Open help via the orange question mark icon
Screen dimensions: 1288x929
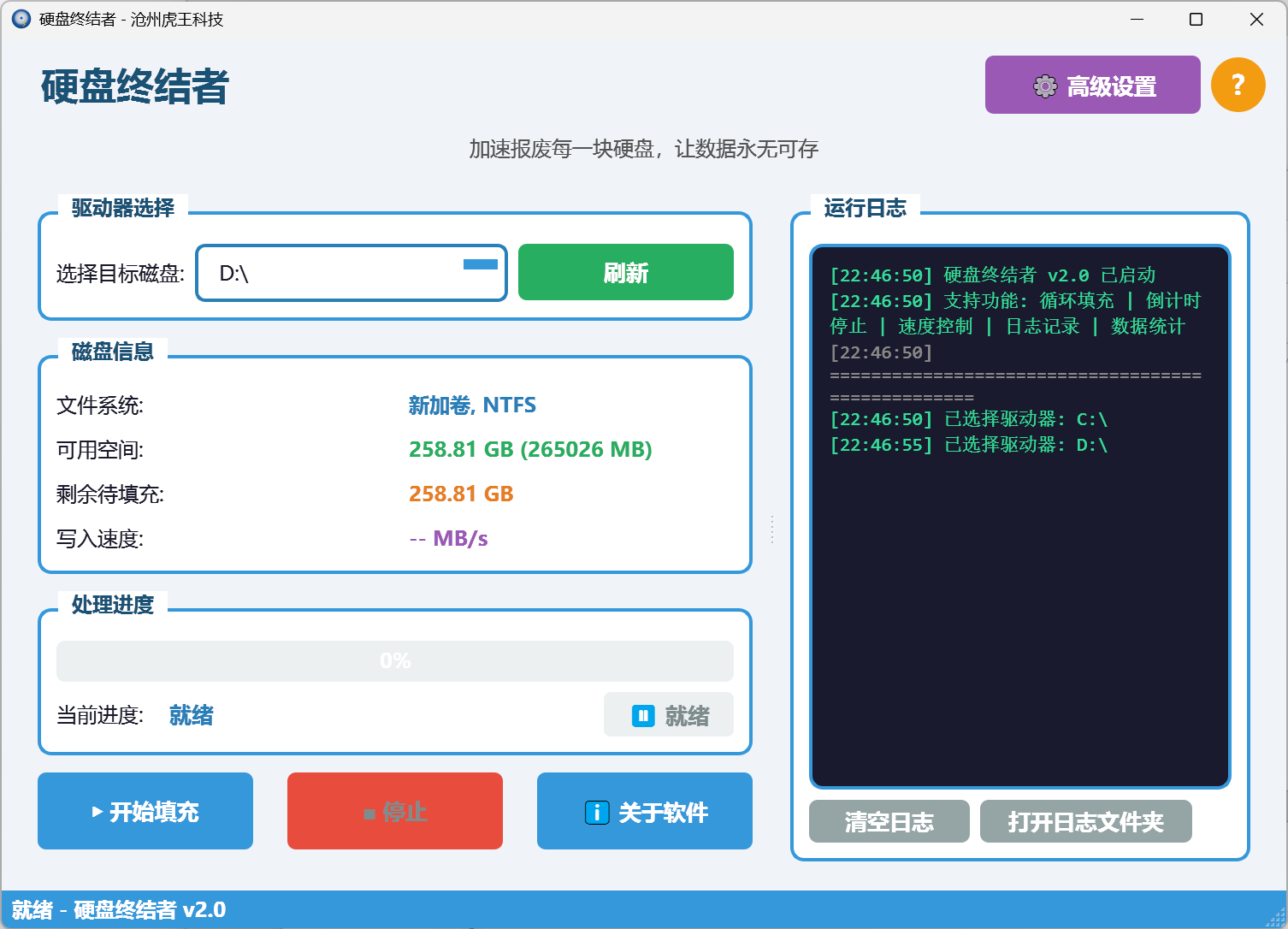click(x=1238, y=85)
